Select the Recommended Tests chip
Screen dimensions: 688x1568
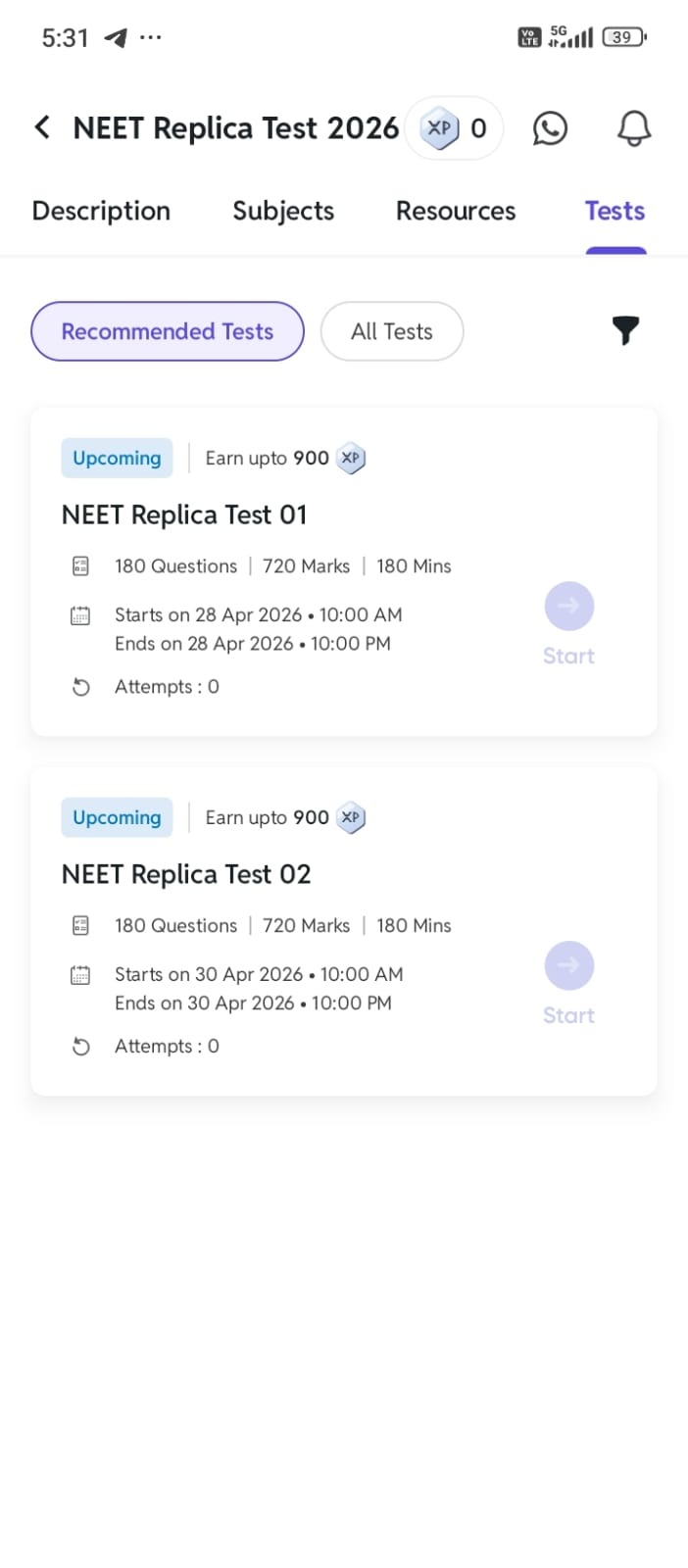pyautogui.click(x=168, y=331)
